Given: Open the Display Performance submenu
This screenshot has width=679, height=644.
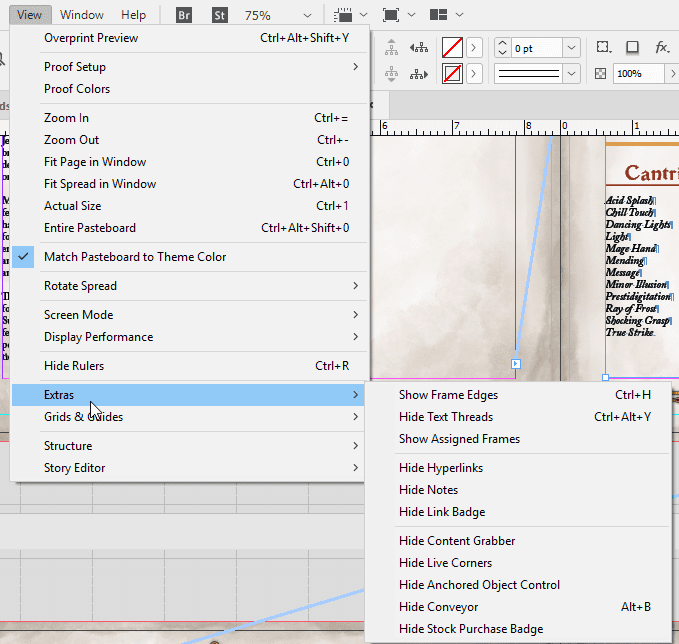Looking at the screenshot, I should (190, 337).
